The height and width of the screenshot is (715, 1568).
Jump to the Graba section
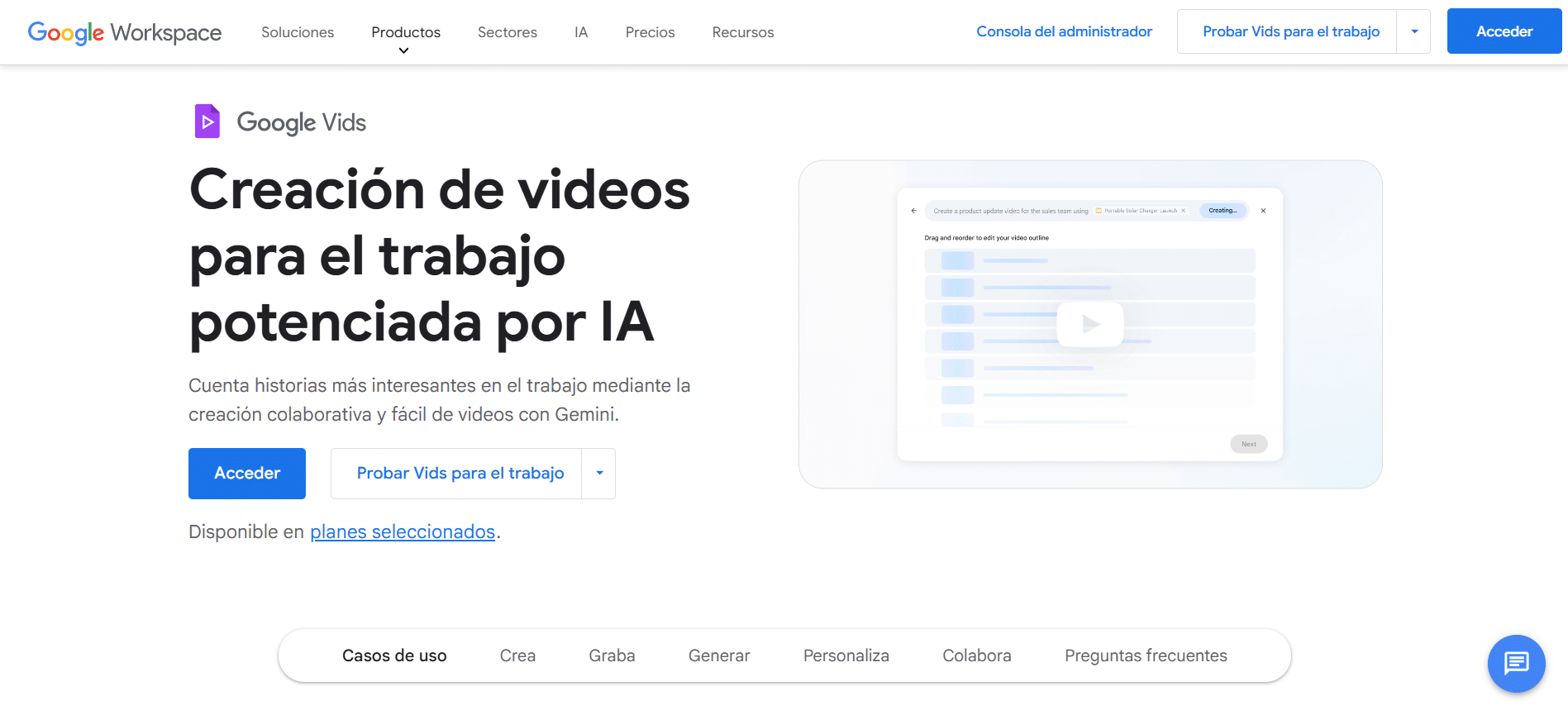(612, 655)
